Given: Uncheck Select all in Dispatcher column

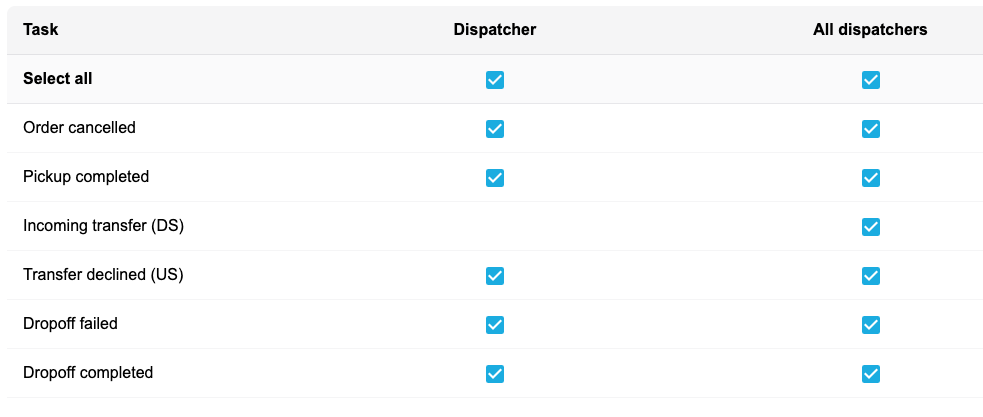Looking at the screenshot, I should [x=495, y=80].
